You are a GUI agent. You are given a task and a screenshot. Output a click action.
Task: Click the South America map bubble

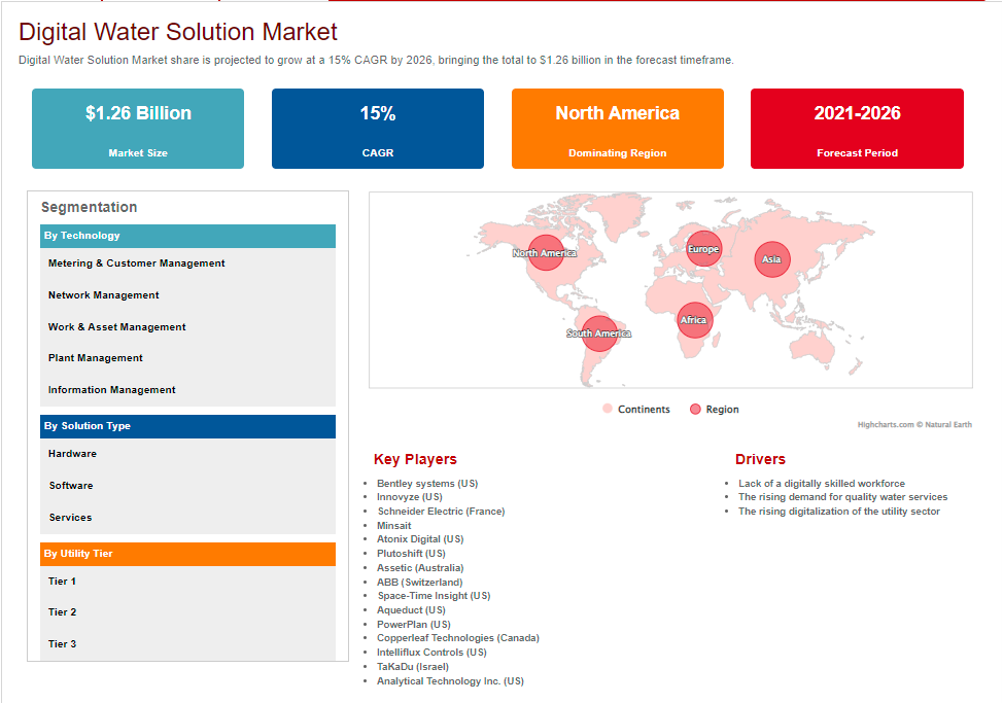click(x=599, y=333)
